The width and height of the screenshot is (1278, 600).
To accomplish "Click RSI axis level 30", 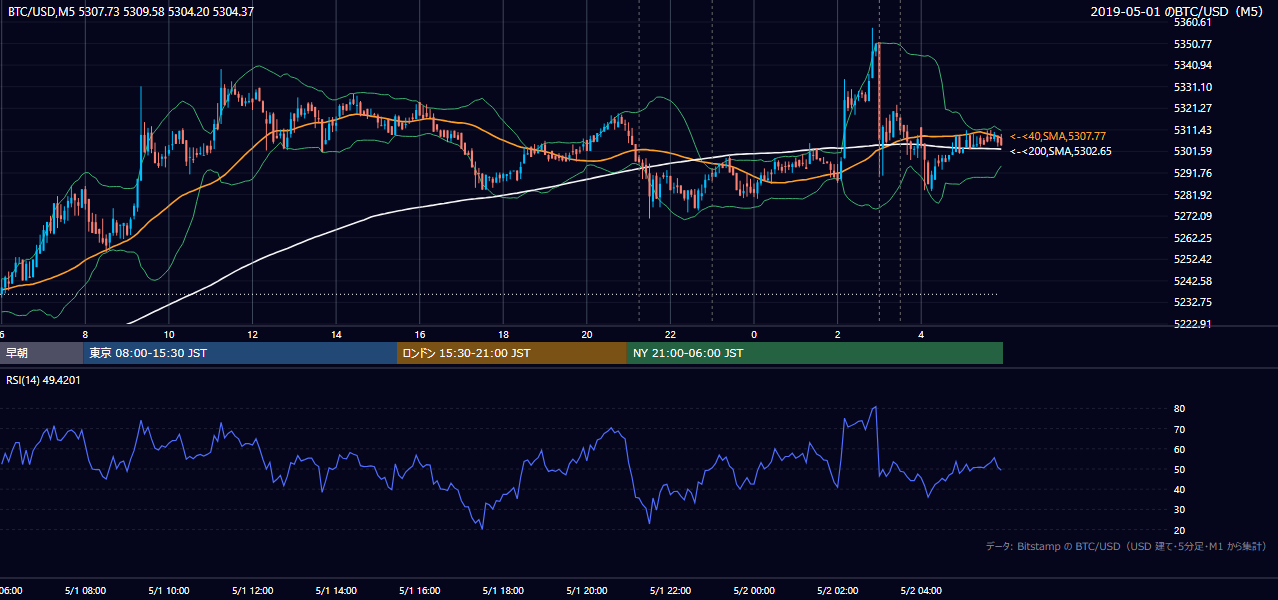I will (1180, 510).
